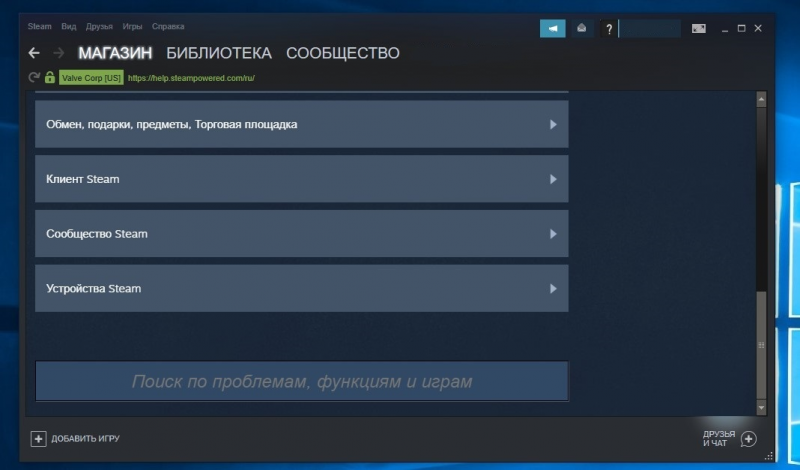Expand arrow on the Устройства Steam row

[553, 288]
